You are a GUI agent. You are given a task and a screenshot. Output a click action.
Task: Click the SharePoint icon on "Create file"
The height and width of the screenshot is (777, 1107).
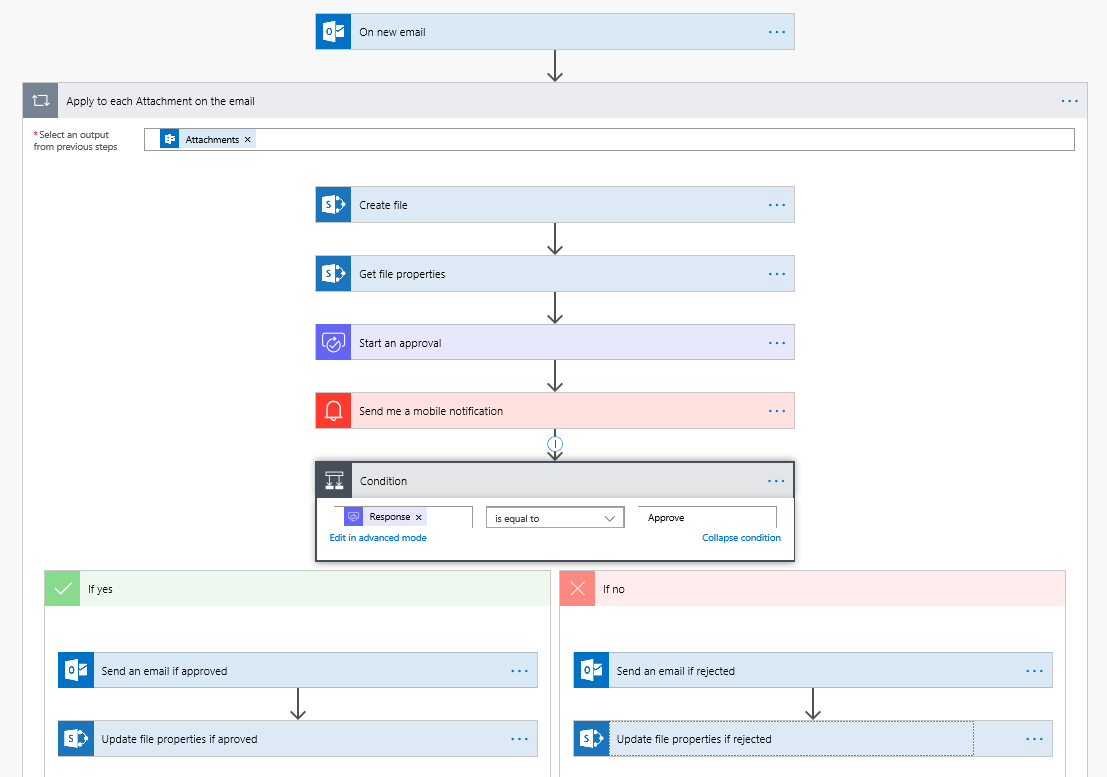pyautogui.click(x=333, y=204)
